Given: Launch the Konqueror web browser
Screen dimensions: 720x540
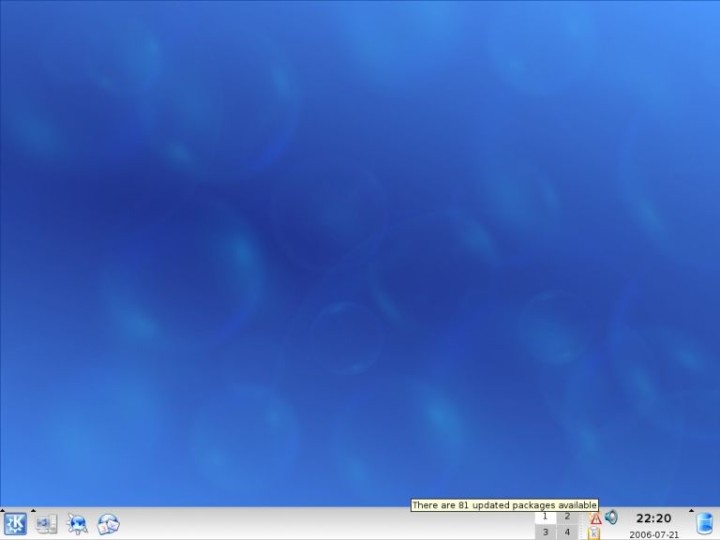Looking at the screenshot, I should pos(77,524).
